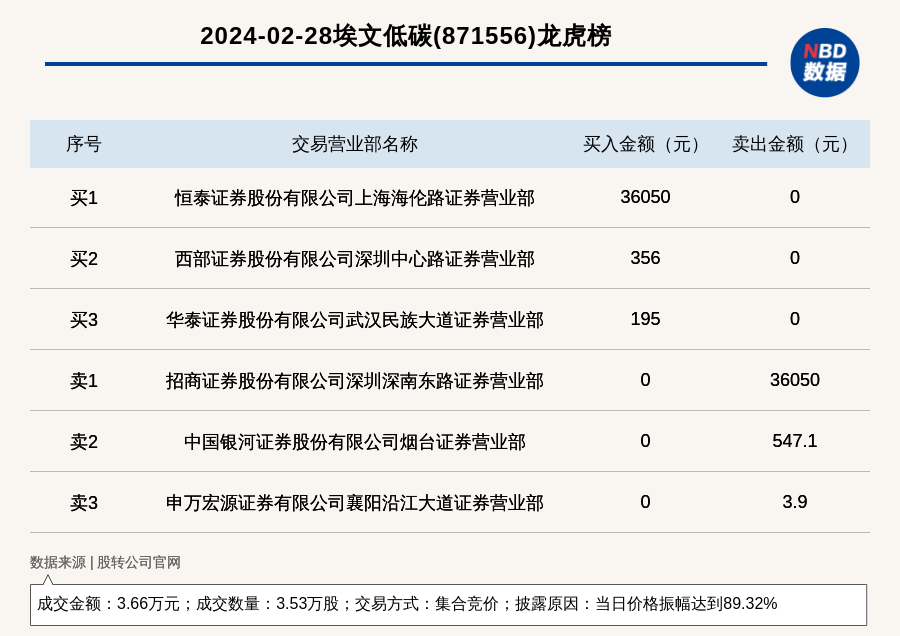Screen dimensions: 900x636
Task: Click the 数据来源 | 股转公司官网 source note
Action: tap(105, 562)
